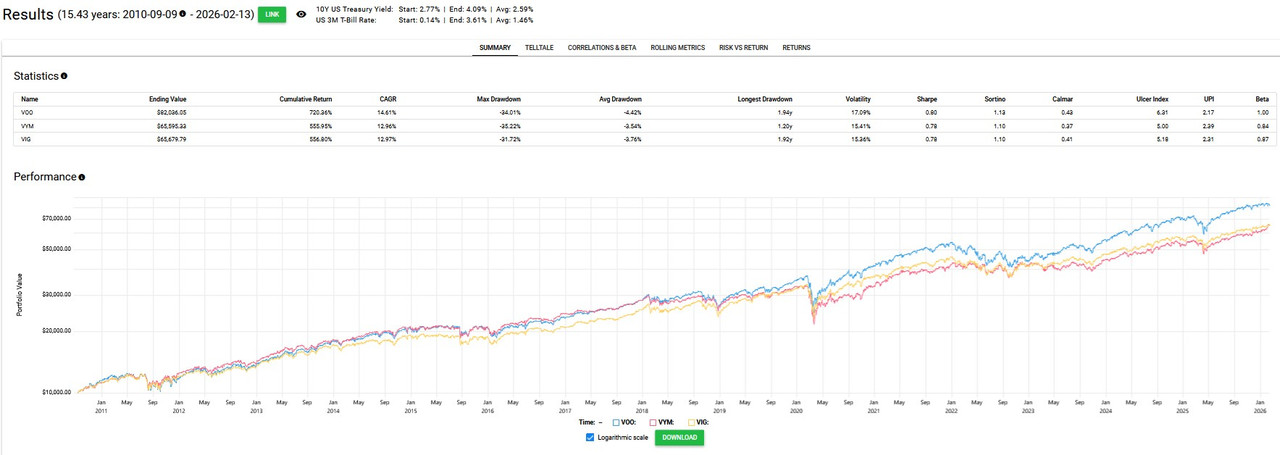Image resolution: width=1280 pixels, height=455 pixels.
Task: Switch to the RETURNS tab
Action: pos(796,48)
